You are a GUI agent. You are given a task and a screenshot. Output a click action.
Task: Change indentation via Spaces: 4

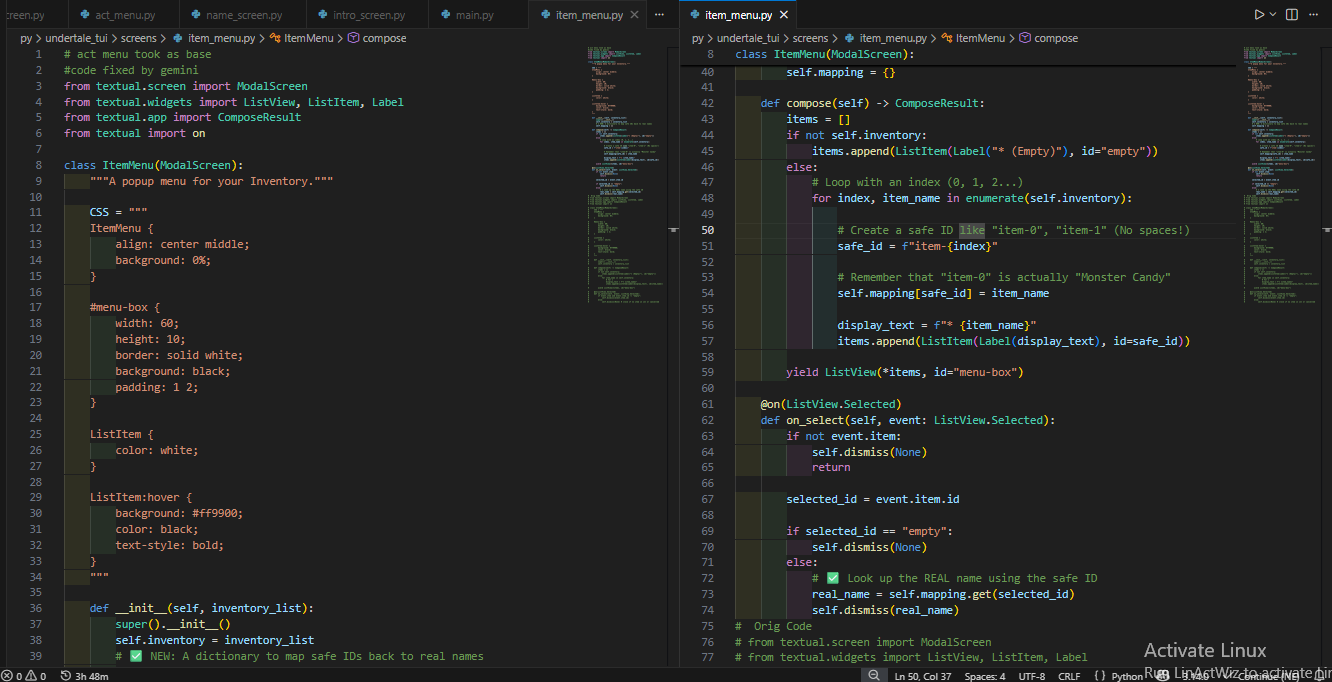click(985, 676)
